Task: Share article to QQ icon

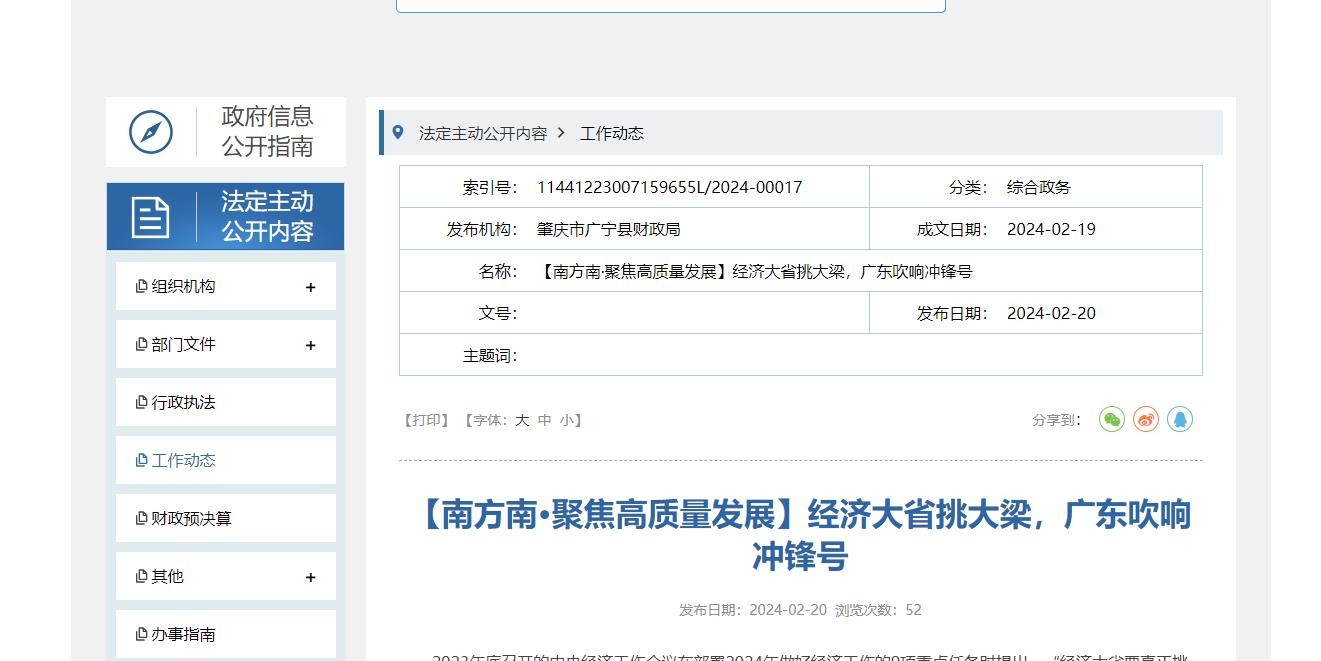Action: point(1180,420)
